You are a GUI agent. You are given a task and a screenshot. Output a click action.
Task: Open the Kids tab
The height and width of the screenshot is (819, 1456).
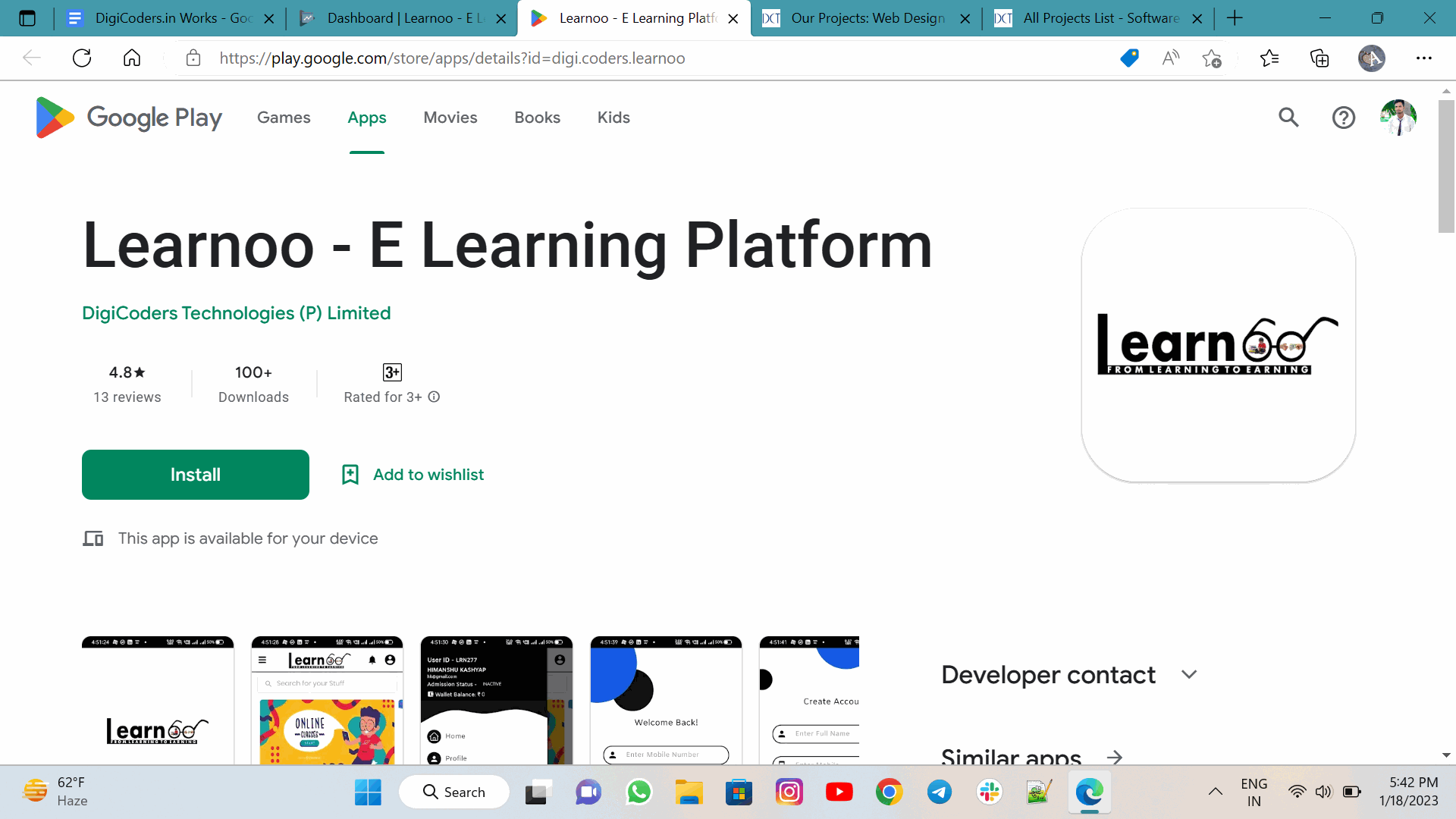(613, 118)
